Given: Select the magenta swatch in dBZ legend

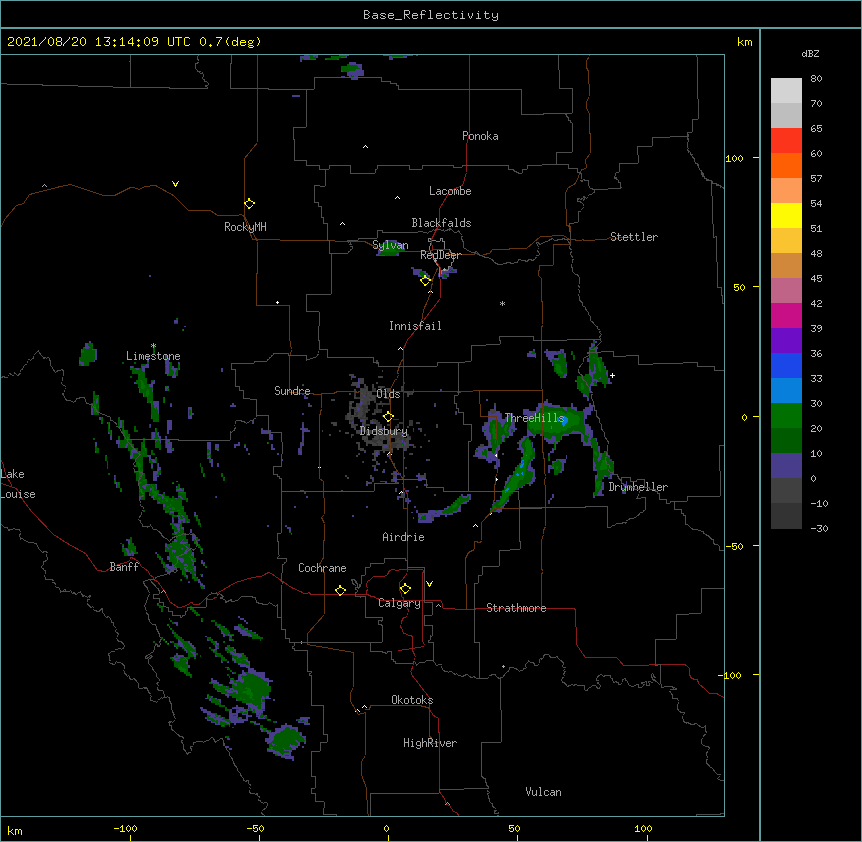Looking at the screenshot, I should (786, 315).
